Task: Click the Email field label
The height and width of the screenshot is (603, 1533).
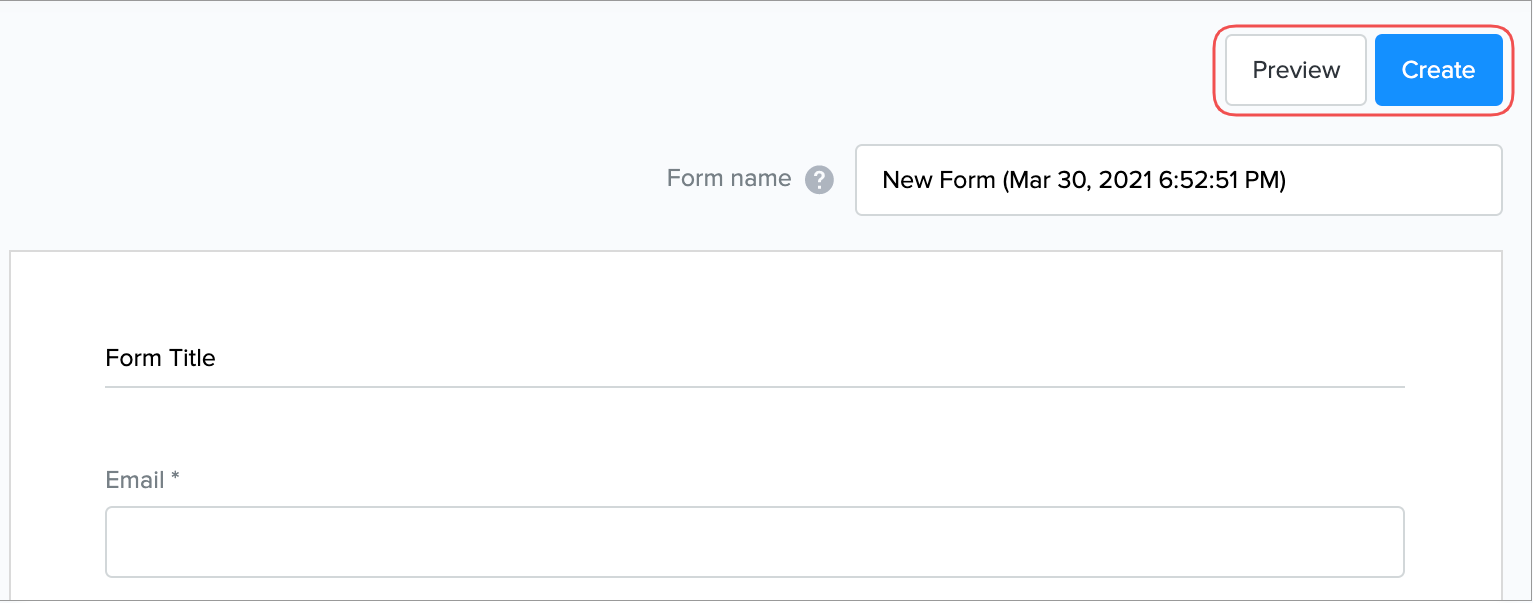Action: 135,480
